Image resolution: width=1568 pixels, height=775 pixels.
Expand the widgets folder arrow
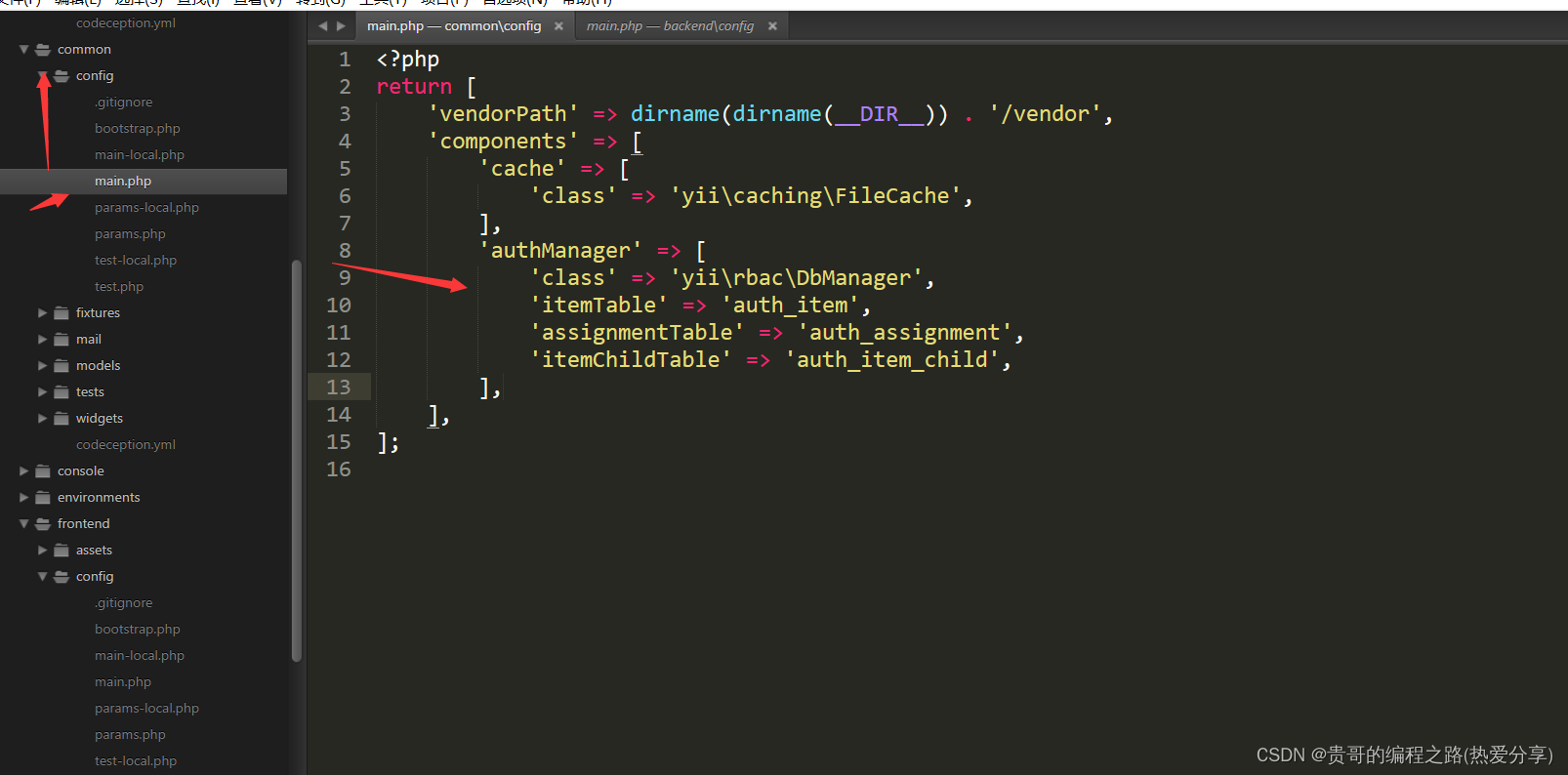[x=42, y=419]
